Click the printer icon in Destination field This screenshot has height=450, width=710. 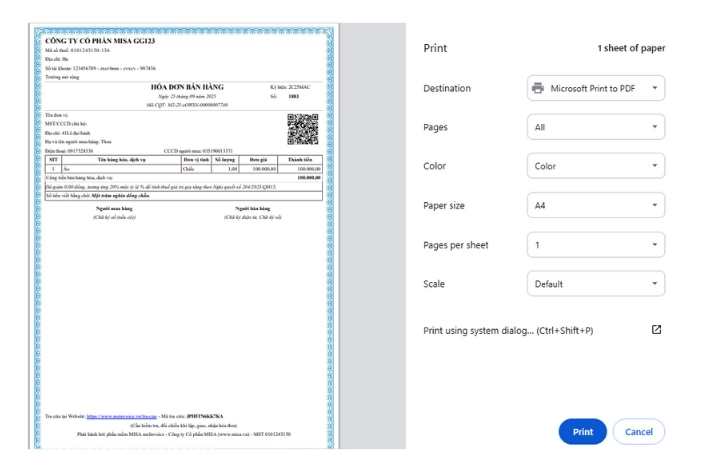pyautogui.click(x=537, y=88)
